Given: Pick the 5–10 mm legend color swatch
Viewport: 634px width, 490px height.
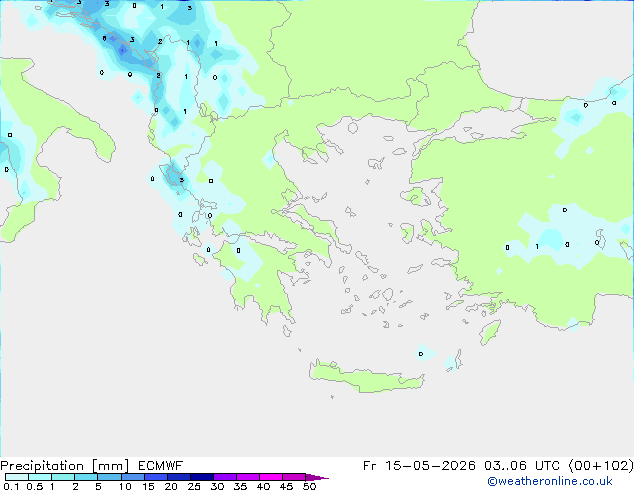Looking at the screenshot, I should 109,477.
